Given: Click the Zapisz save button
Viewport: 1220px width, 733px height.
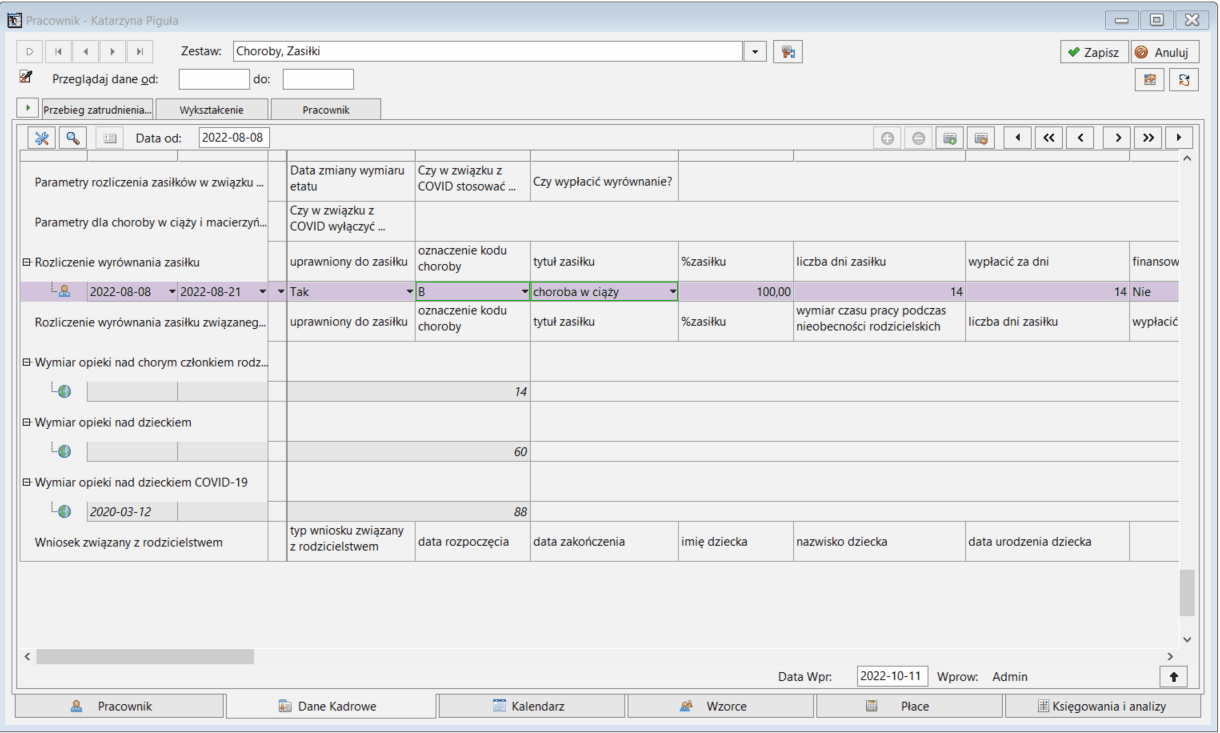Looking at the screenshot, I should 1094,52.
